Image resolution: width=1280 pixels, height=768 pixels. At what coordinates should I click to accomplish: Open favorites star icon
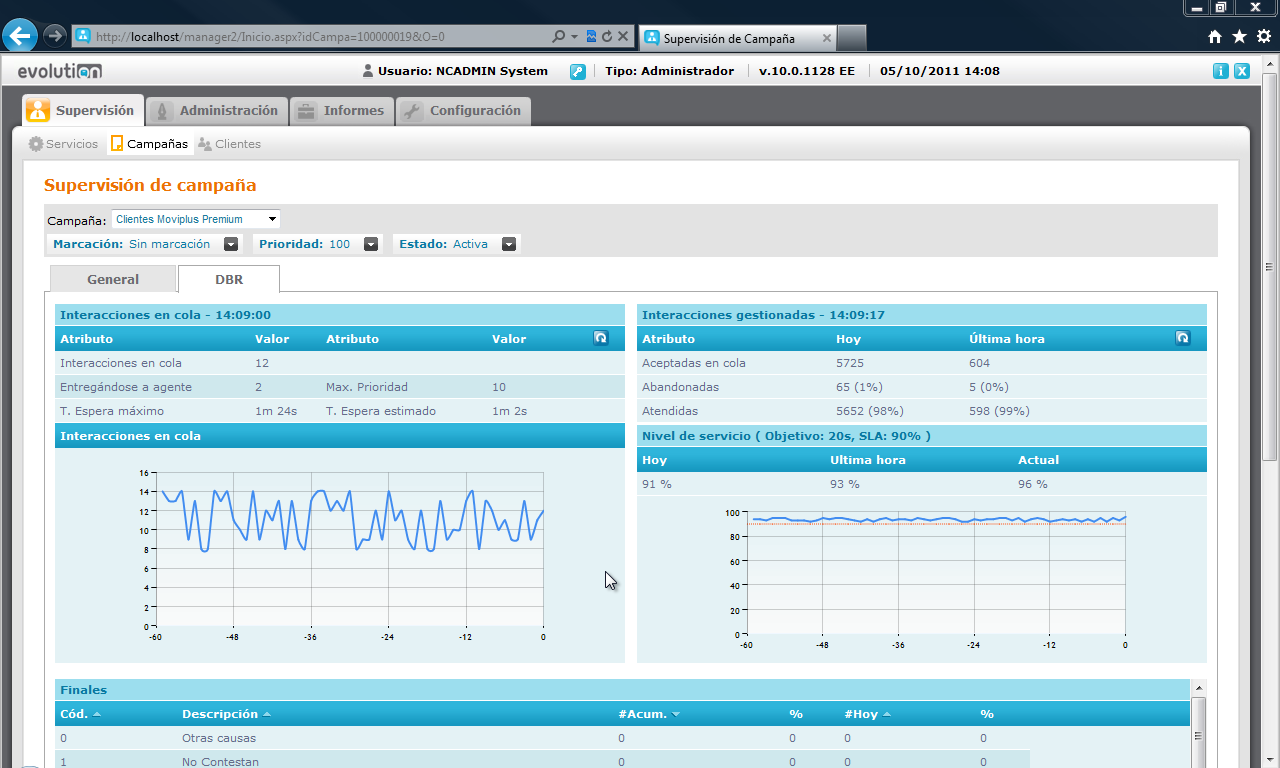click(1239, 37)
